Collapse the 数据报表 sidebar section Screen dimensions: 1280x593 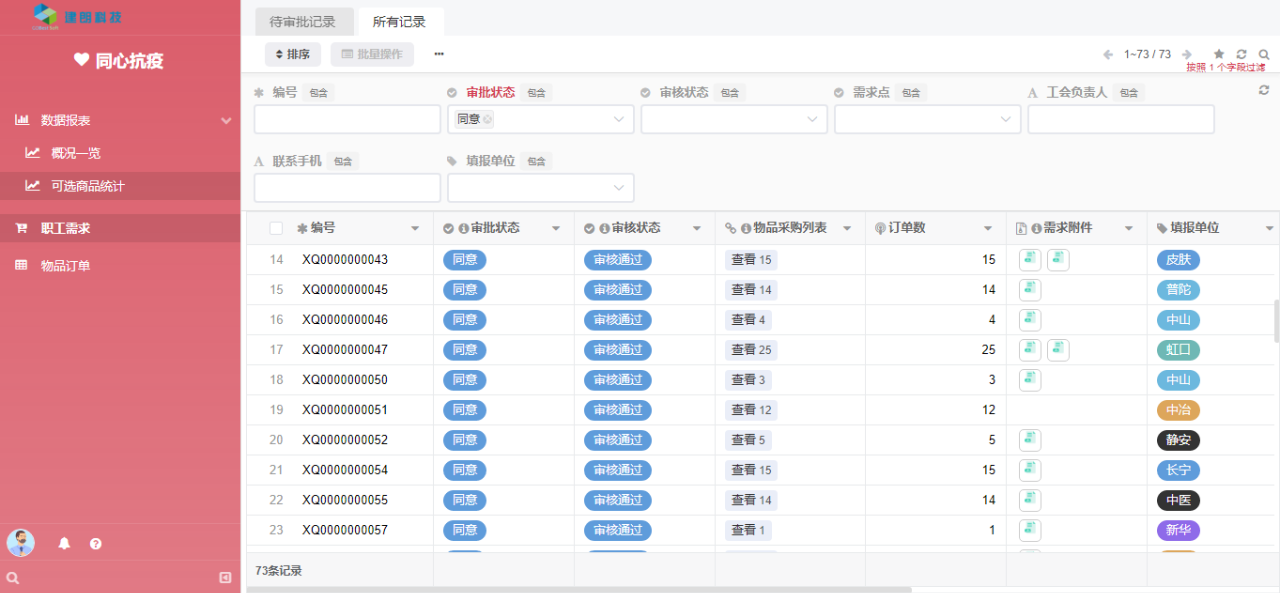coord(225,120)
